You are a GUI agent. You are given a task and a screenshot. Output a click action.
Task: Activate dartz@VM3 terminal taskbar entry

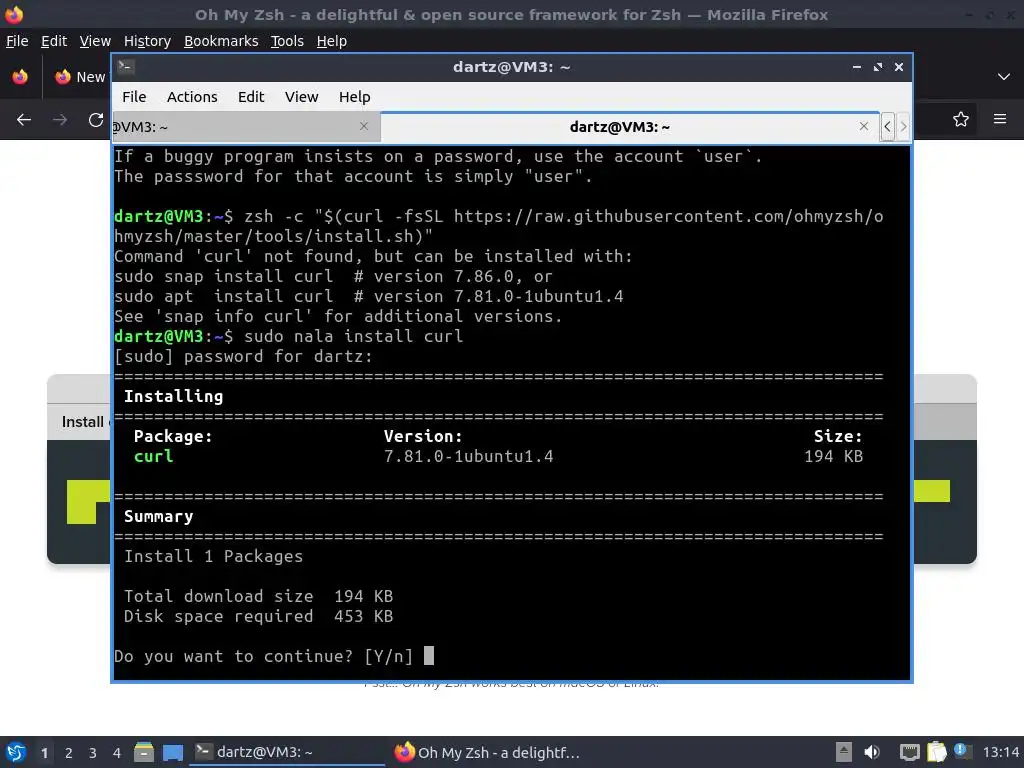point(287,752)
